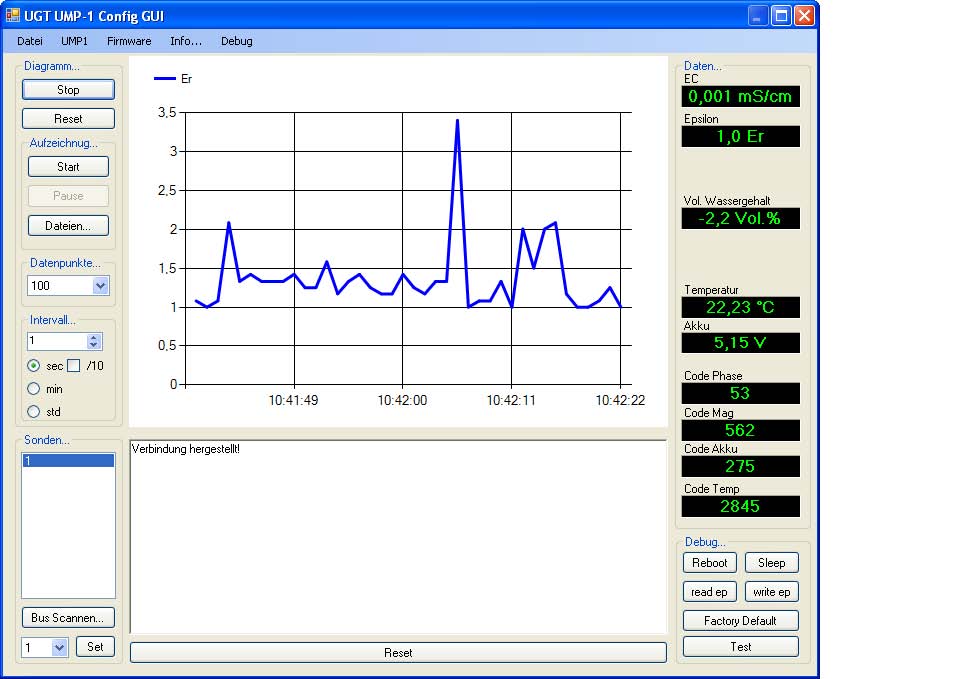
Task: Select the min interval radio button
Action: (x=34, y=389)
